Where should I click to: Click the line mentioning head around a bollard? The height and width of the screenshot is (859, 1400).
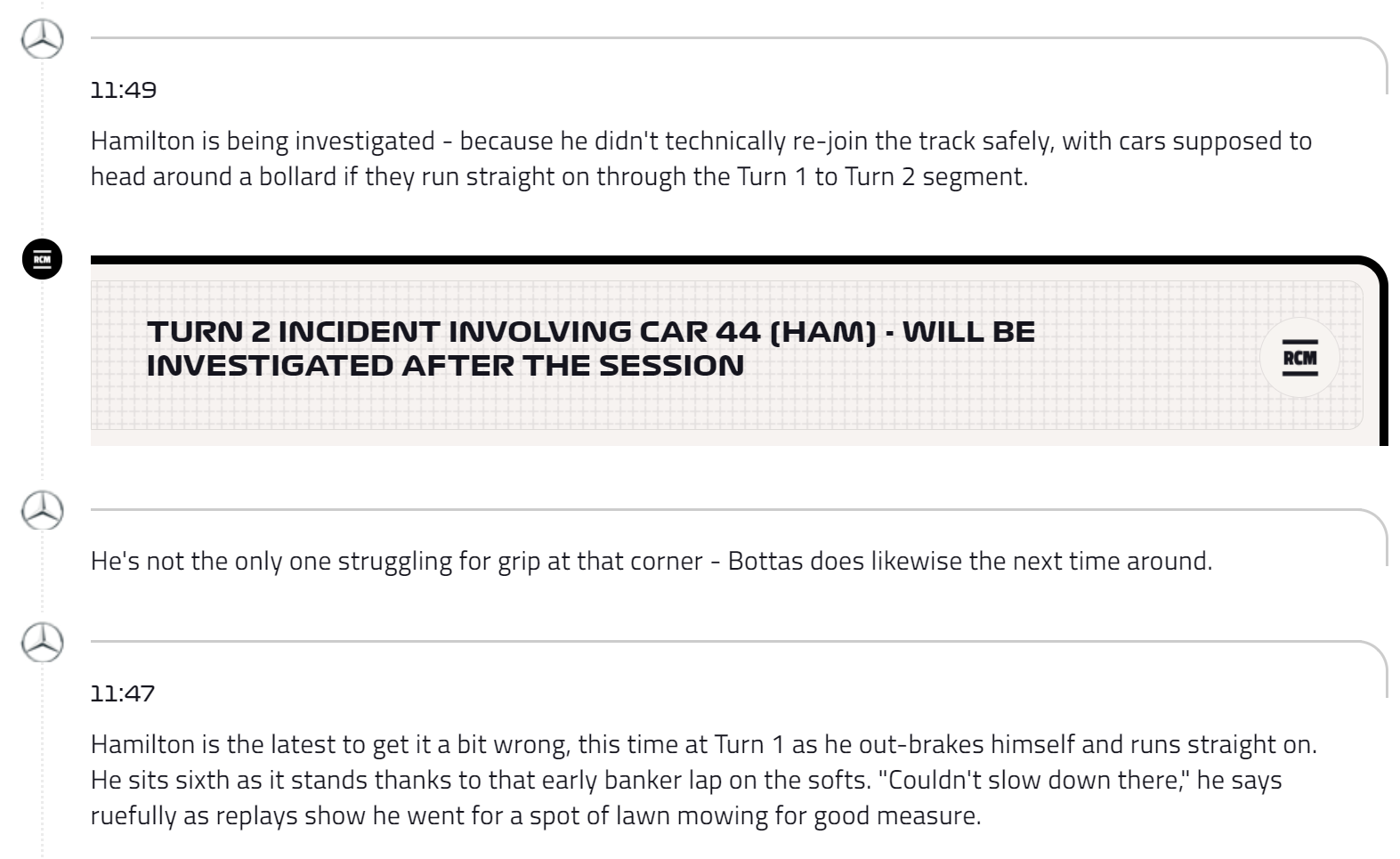coord(559,176)
